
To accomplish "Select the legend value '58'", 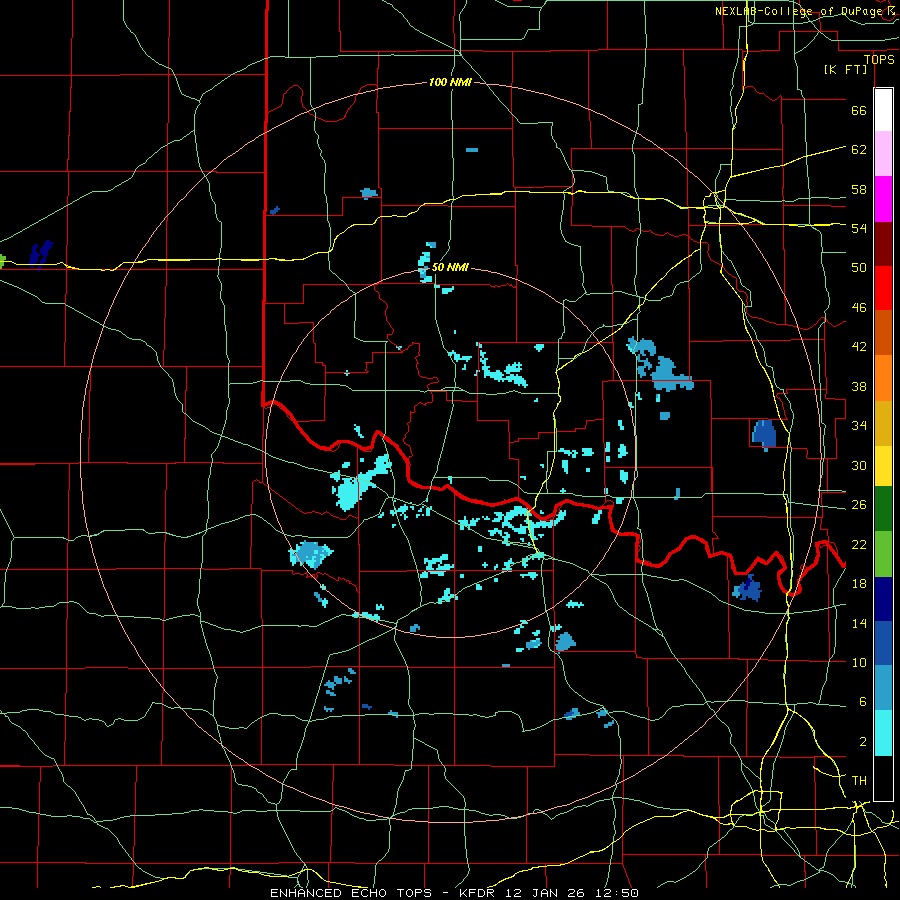I will tap(859, 189).
